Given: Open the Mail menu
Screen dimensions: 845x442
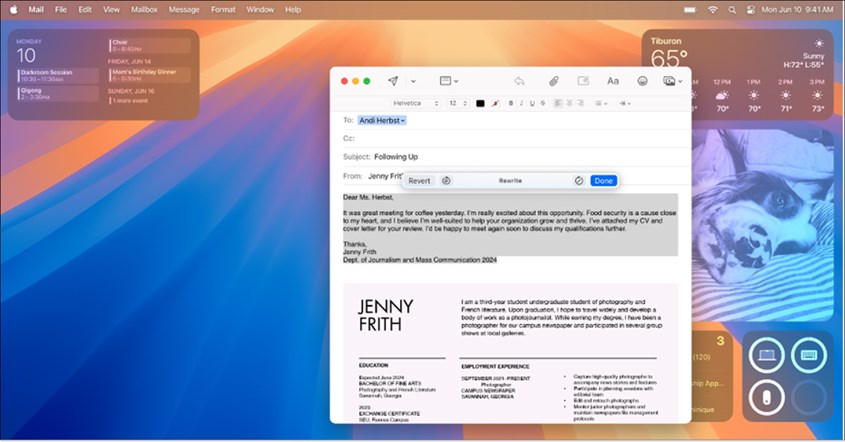Looking at the screenshot, I should coord(36,10).
